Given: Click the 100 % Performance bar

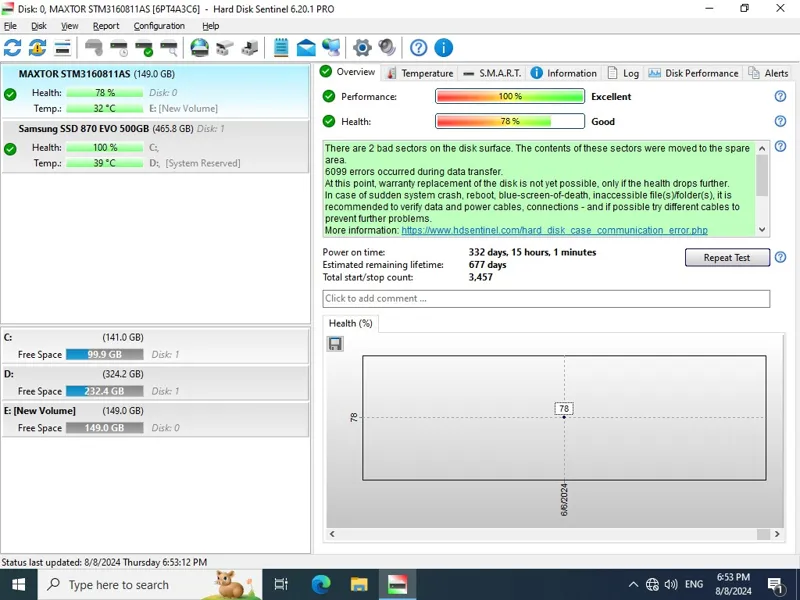Looking at the screenshot, I should click(x=510, y=96).
